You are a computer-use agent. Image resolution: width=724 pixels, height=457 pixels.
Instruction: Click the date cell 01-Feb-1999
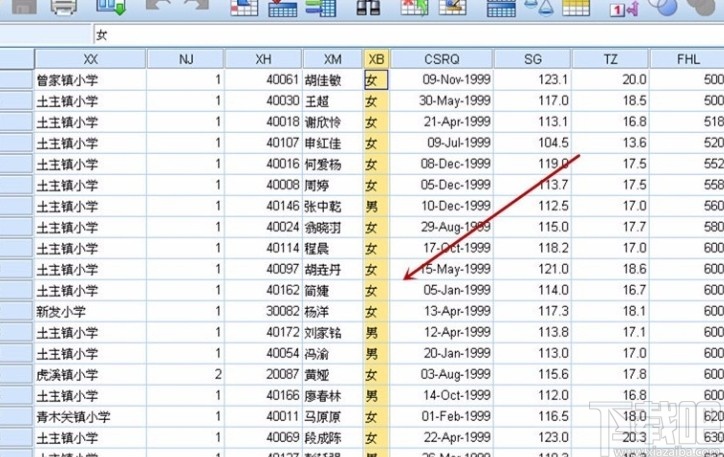(x=442, y=417)
